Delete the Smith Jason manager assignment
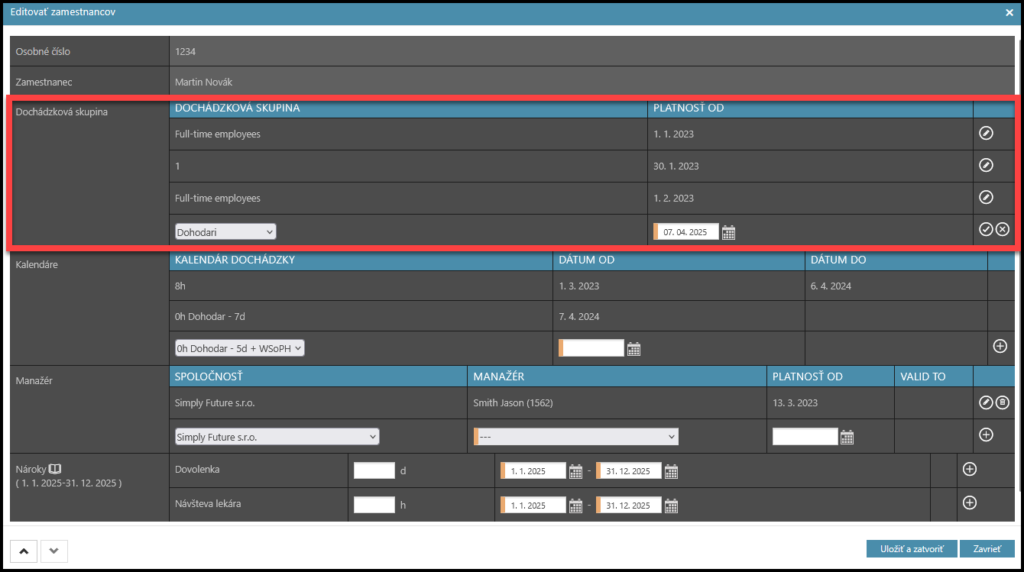Viewport: 1024px width, 572px height. [1002, 403]
